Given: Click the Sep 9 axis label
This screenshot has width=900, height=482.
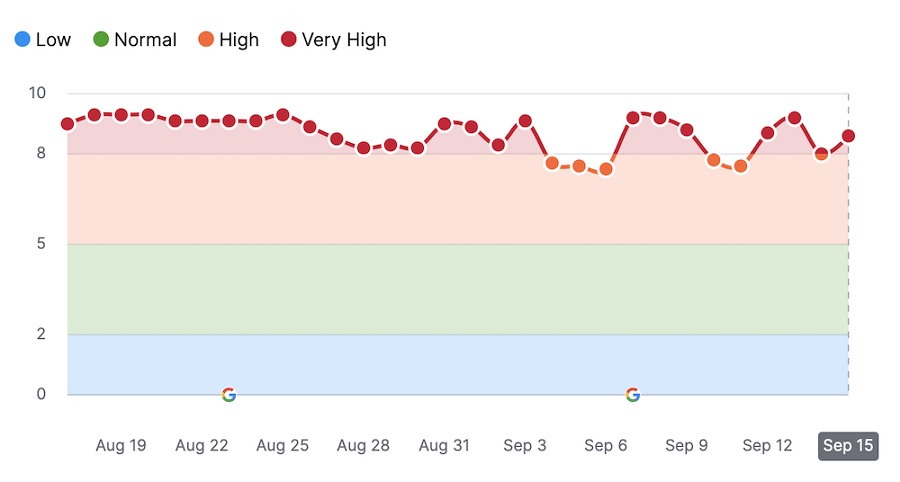Looking at the screenshot, I should tap(687, 446).
